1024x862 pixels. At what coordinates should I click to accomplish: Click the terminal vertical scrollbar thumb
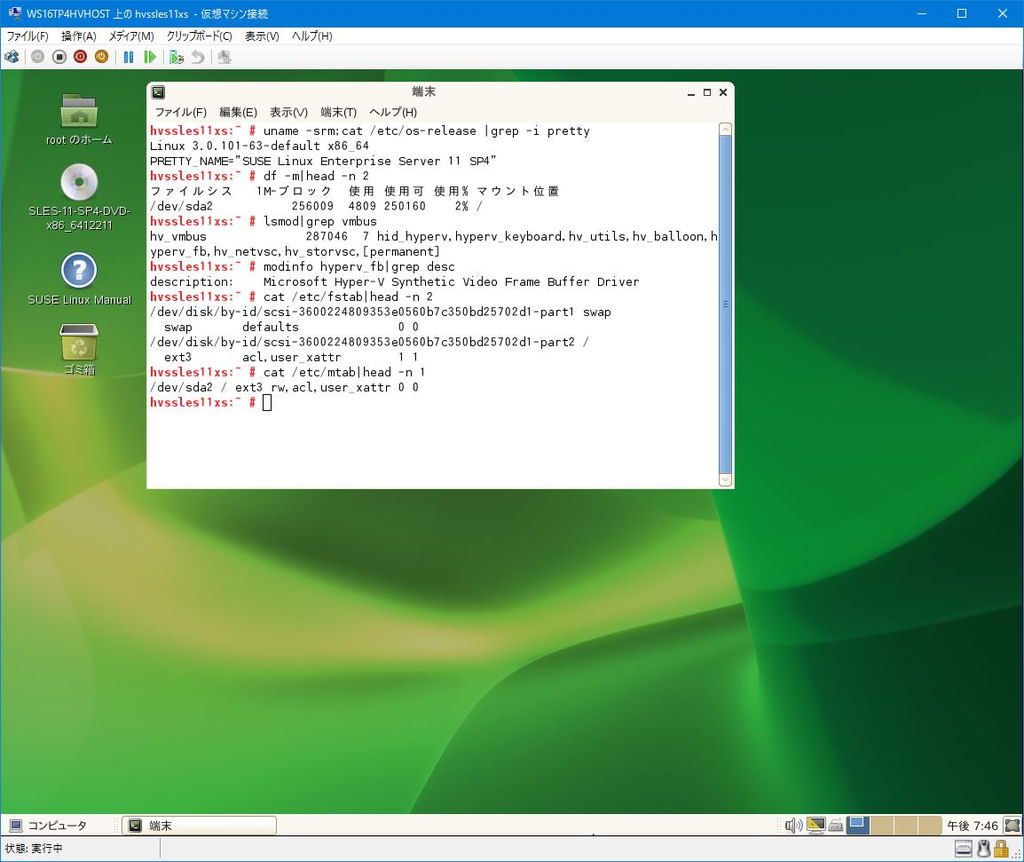coord(725,304)
